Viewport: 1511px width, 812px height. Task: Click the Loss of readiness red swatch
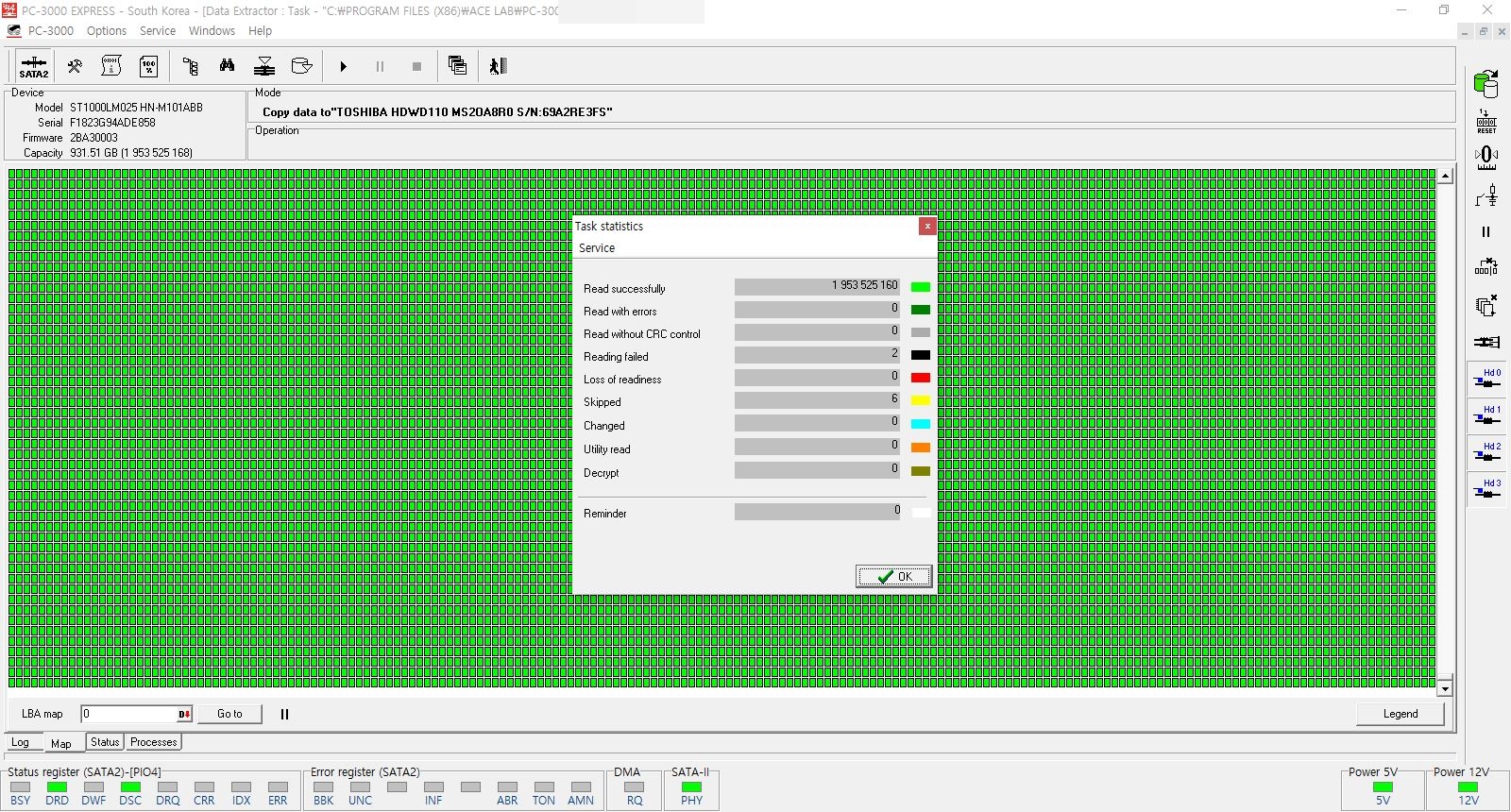pyautogui.click(x=921, y=378)
